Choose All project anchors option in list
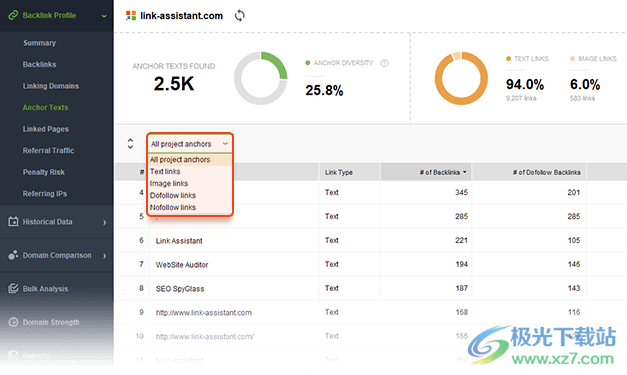The height and width of the screenshot is (375, 627). (x=190, y=160)
